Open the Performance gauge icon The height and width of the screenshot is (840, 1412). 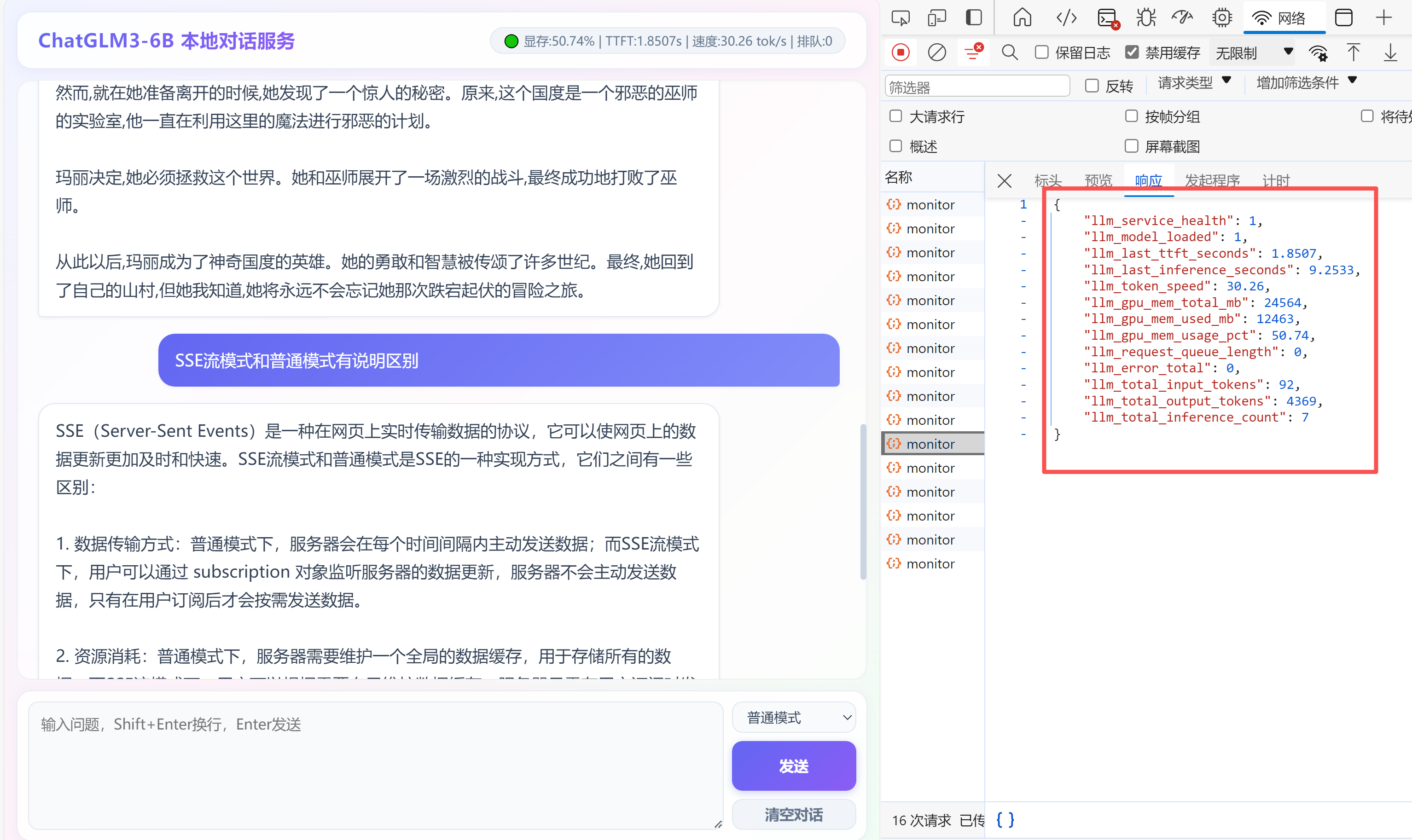tap(1183, 18)
